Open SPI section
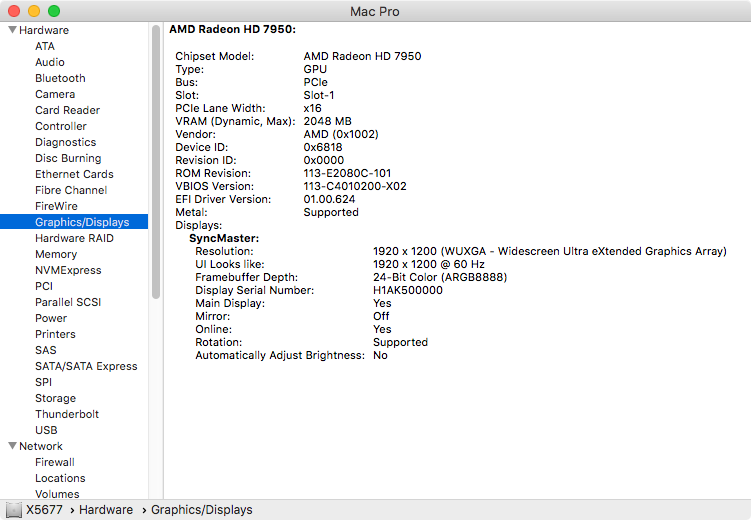 pyautogui.click(x=44, y=382)
